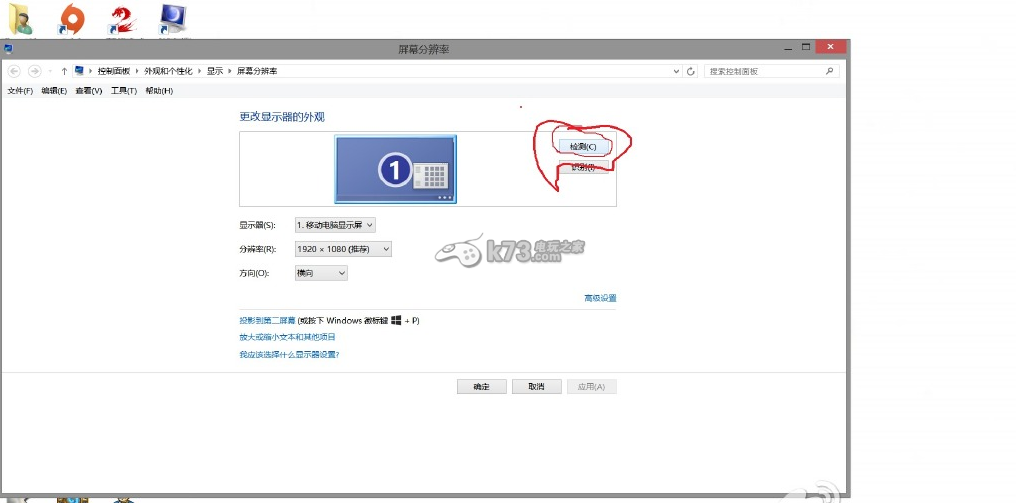Viewport: 1016px width, 503px height.
Task: Click the Up one level arrow
Action: point(64,71)
